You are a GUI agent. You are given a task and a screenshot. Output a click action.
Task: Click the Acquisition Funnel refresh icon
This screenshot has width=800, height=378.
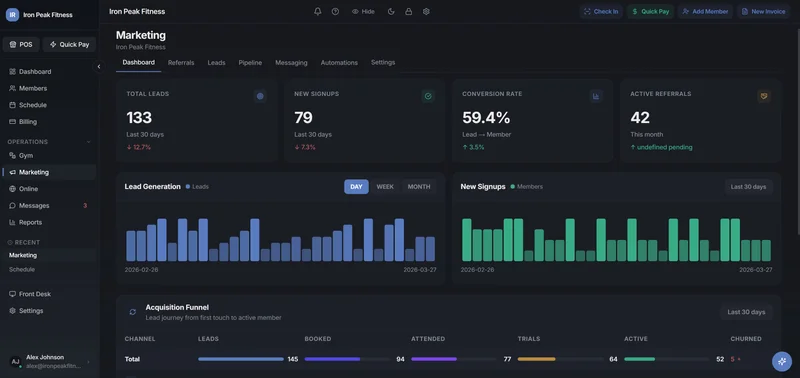(133, 312)
